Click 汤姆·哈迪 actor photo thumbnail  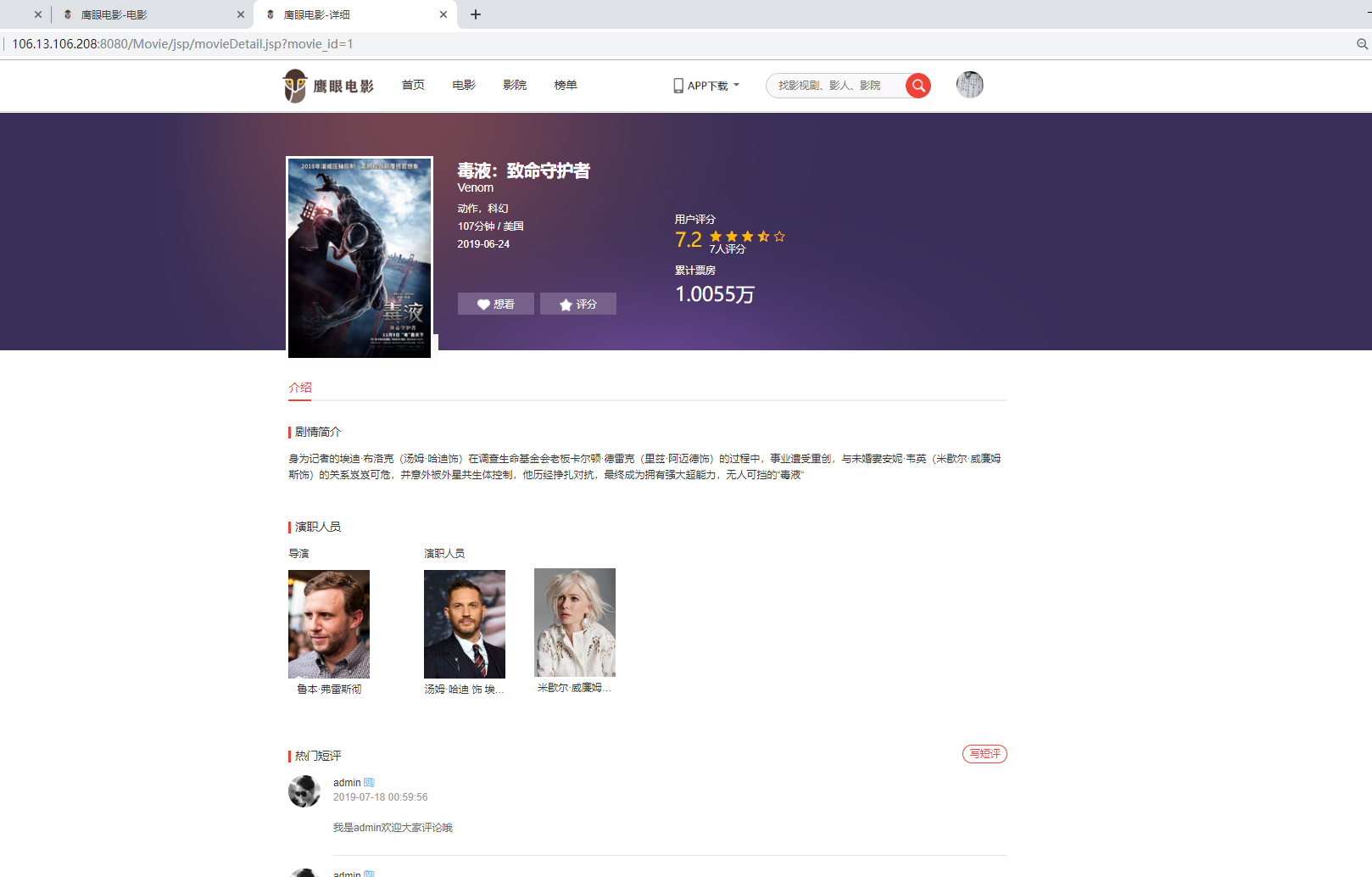click(x=465, y=623)
